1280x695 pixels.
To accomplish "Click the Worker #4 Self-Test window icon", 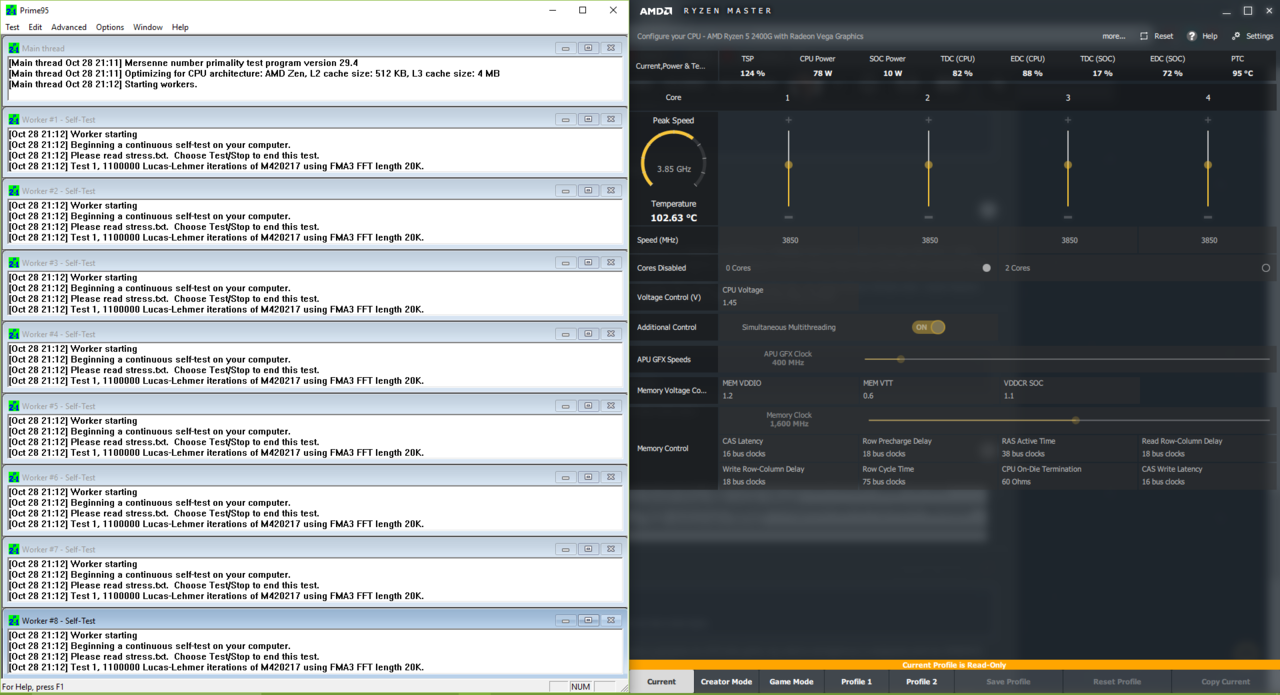I will [x=14, y=334].
